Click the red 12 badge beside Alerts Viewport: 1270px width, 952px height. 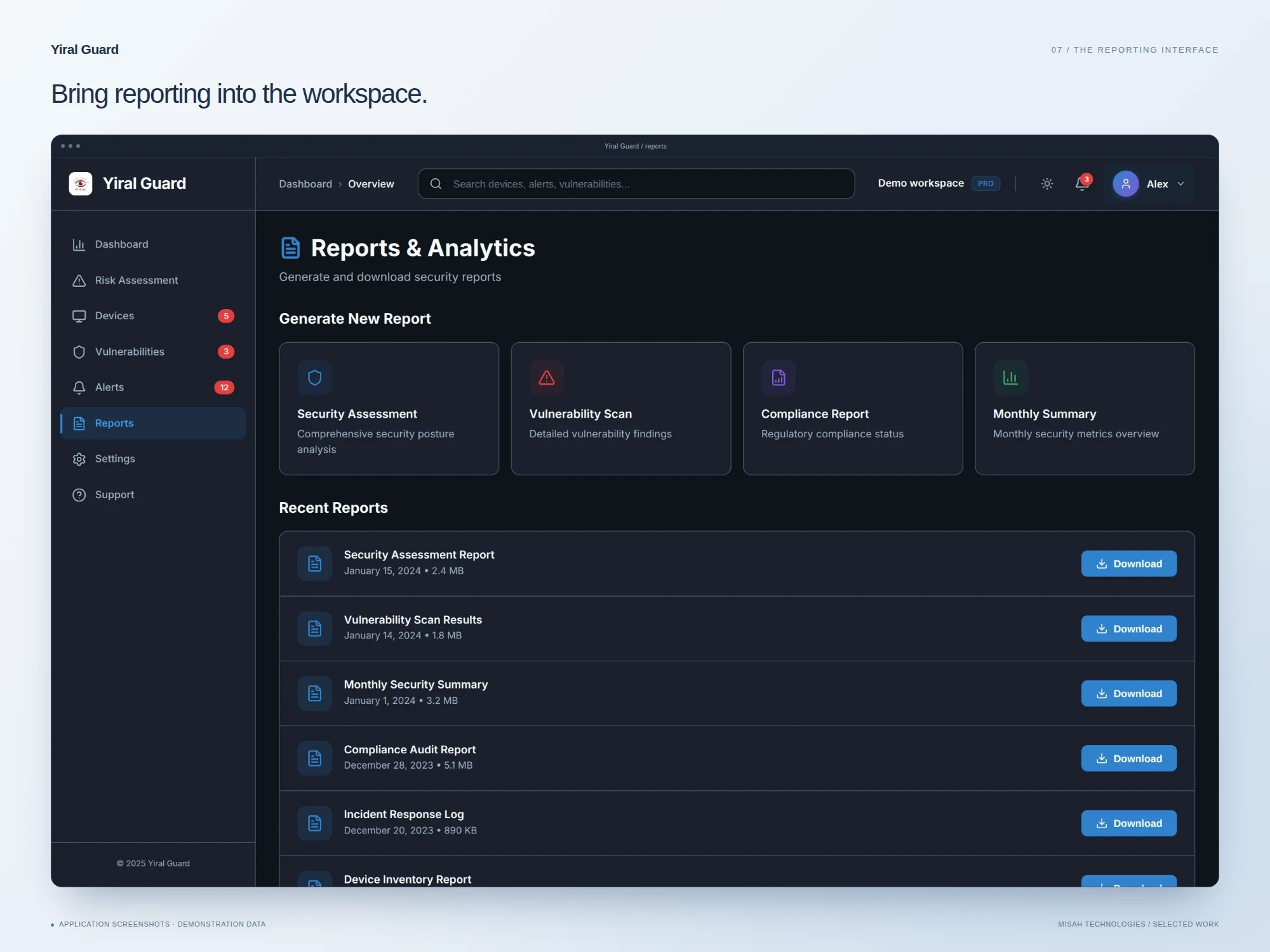pos(224,387)
